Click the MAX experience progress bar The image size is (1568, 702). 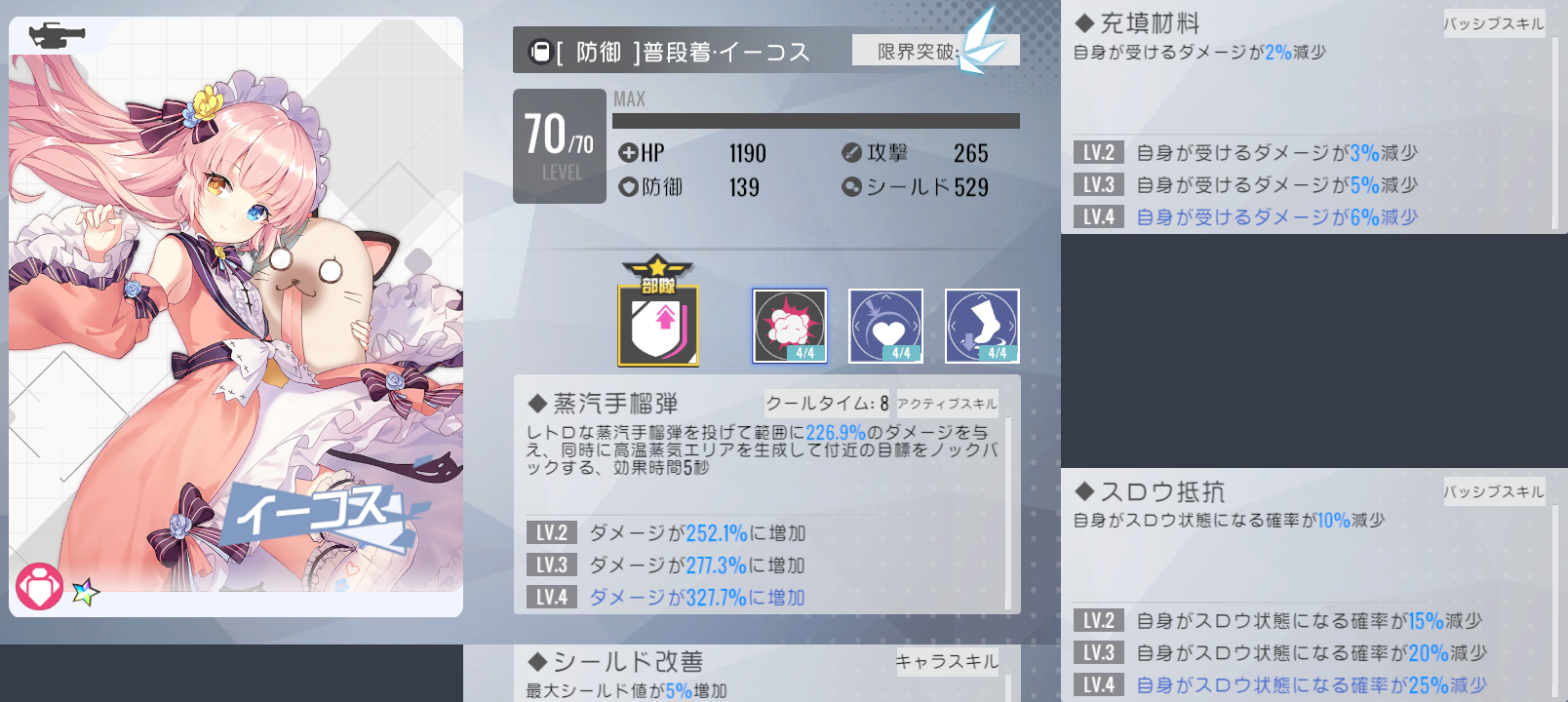(816, 121)
